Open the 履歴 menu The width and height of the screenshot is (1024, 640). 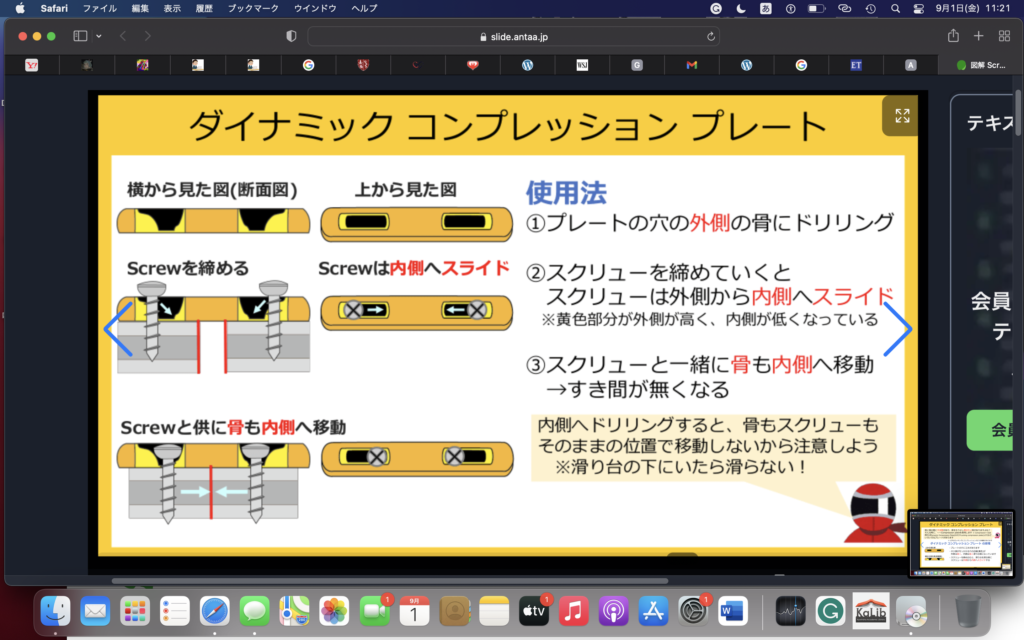tap(203, 8)
